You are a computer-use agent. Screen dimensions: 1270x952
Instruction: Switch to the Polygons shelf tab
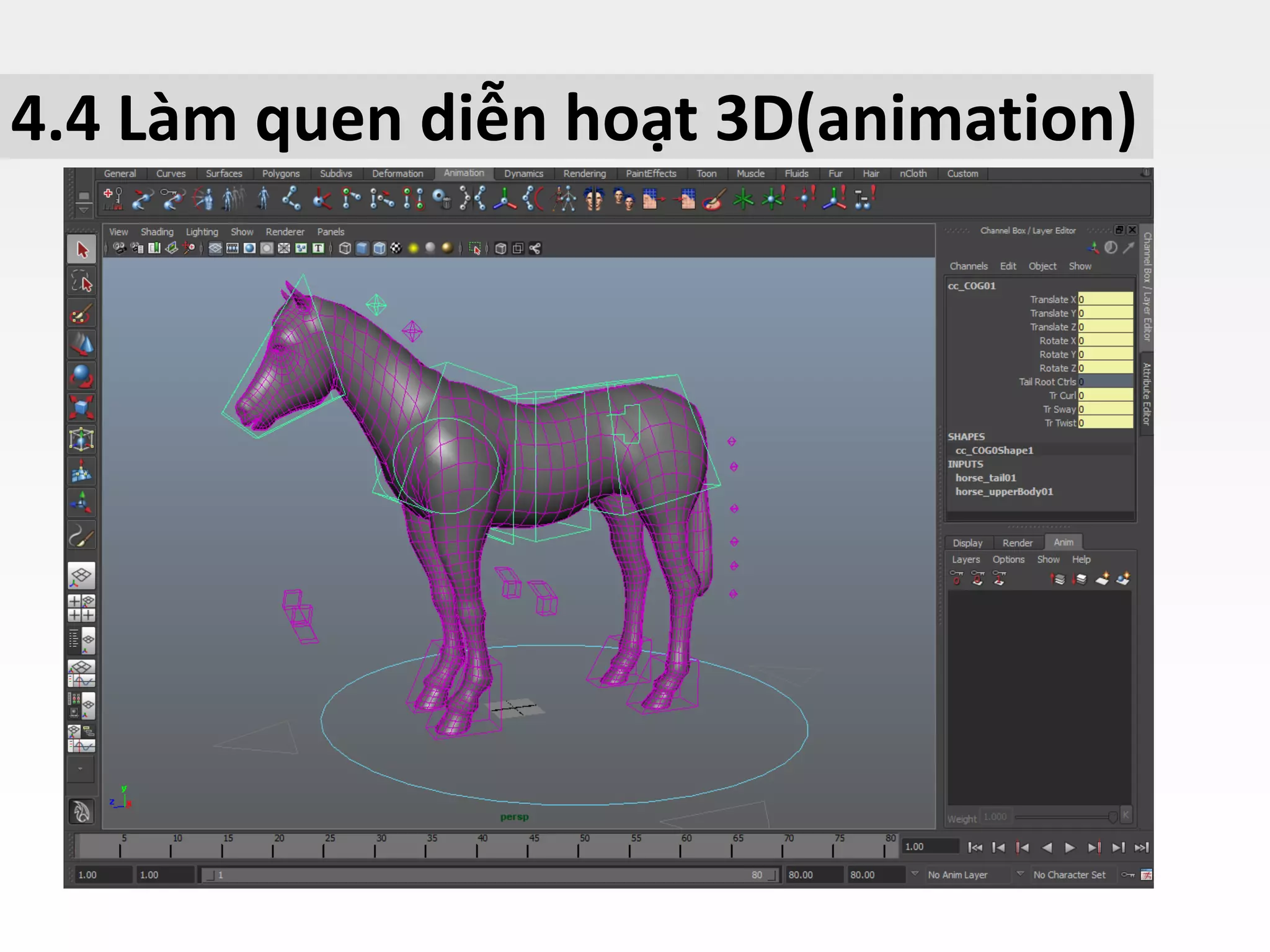[x=281, y=174]
